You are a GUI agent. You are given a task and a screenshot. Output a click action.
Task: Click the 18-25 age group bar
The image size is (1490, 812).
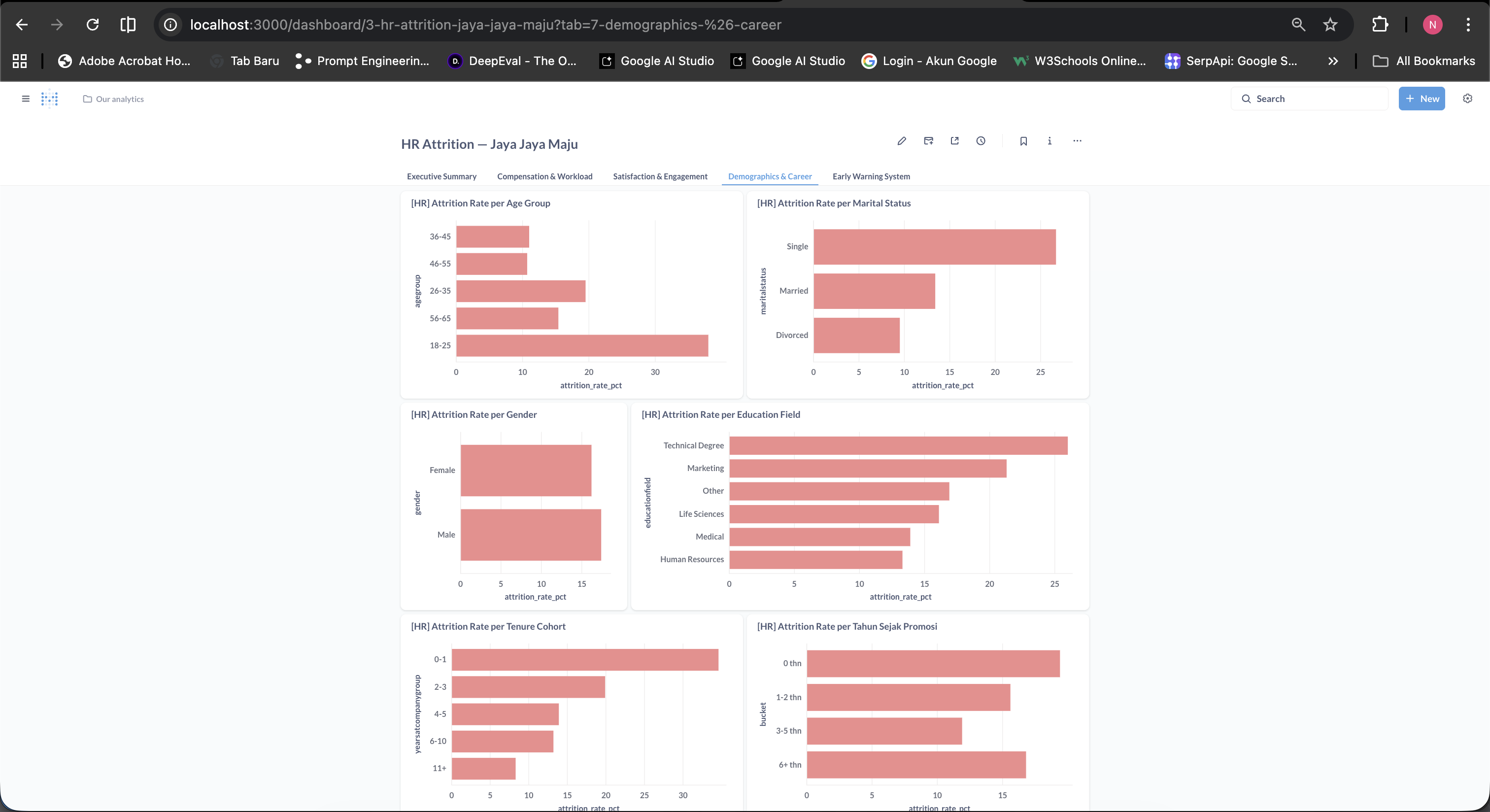tap(582, 345)
